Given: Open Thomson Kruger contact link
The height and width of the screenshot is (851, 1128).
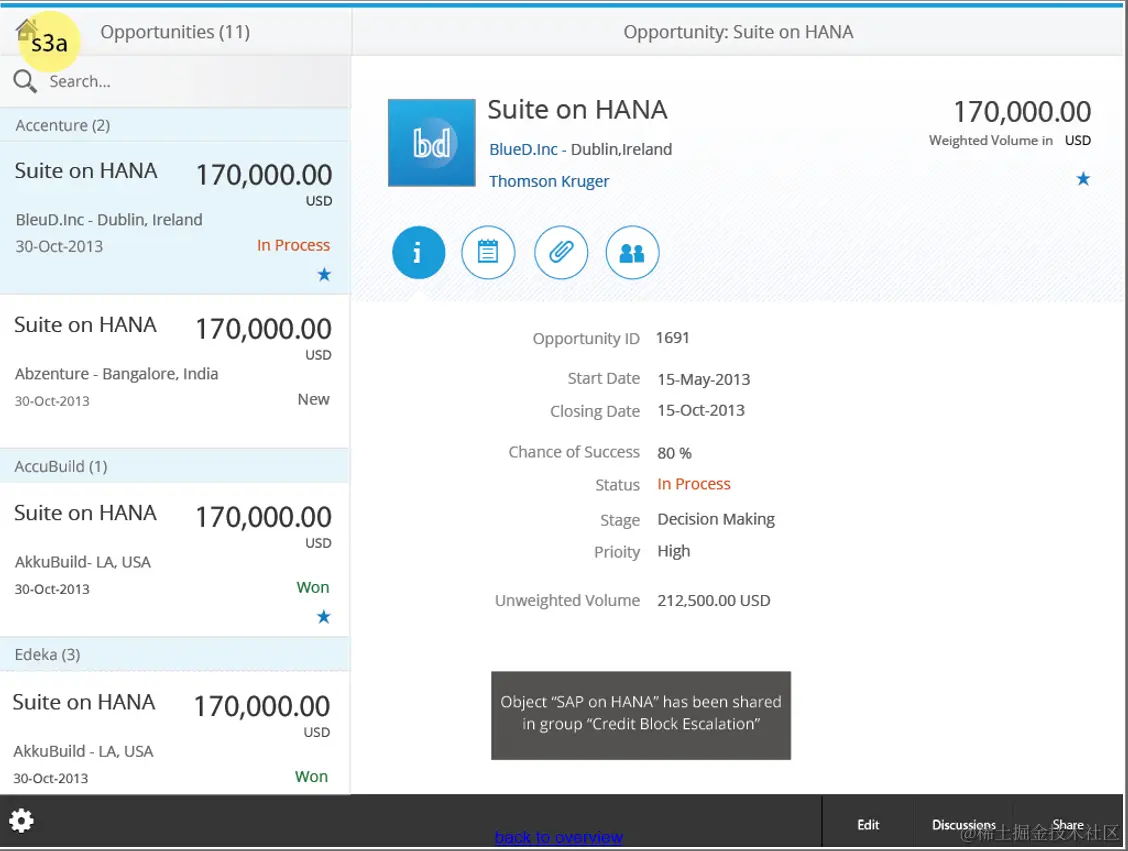Looking at the screenshot, I should click(549, 181).
